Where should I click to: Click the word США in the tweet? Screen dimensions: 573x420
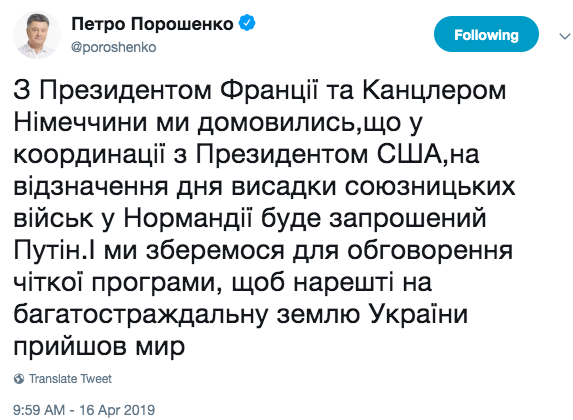[409, 154]
